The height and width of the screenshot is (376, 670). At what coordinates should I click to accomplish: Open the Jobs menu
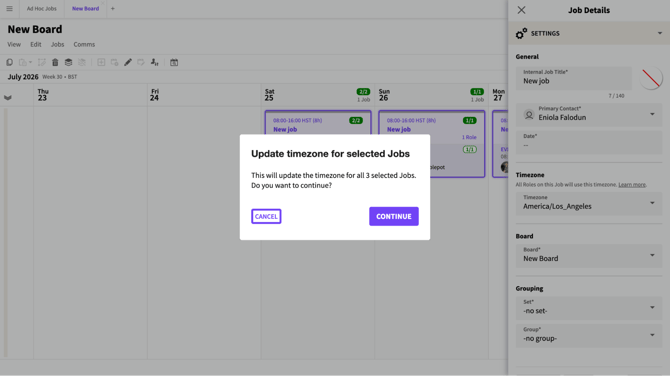click(57, 44)
